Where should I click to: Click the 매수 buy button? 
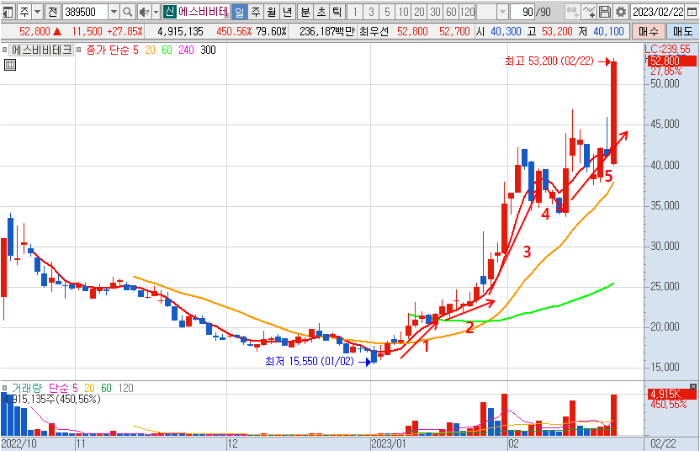[x=648, y=32]
